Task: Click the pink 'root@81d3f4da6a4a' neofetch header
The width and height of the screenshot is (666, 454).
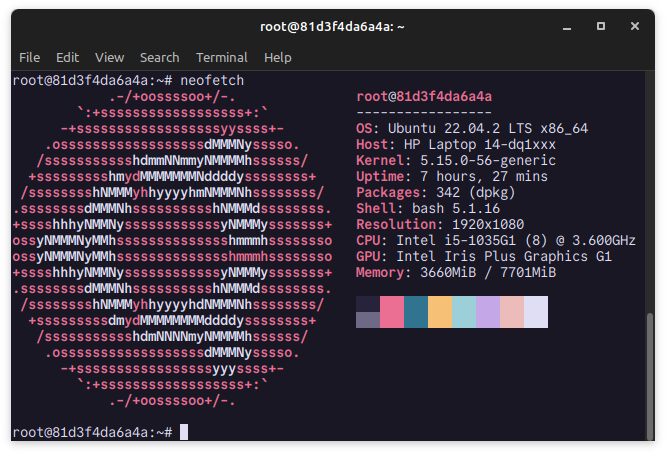Action: click(424, 96)
